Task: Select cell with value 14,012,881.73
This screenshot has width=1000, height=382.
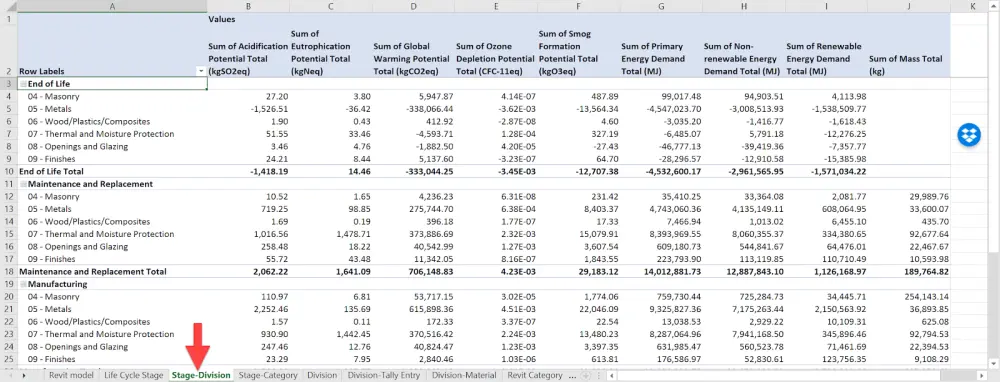Action: 661,271
